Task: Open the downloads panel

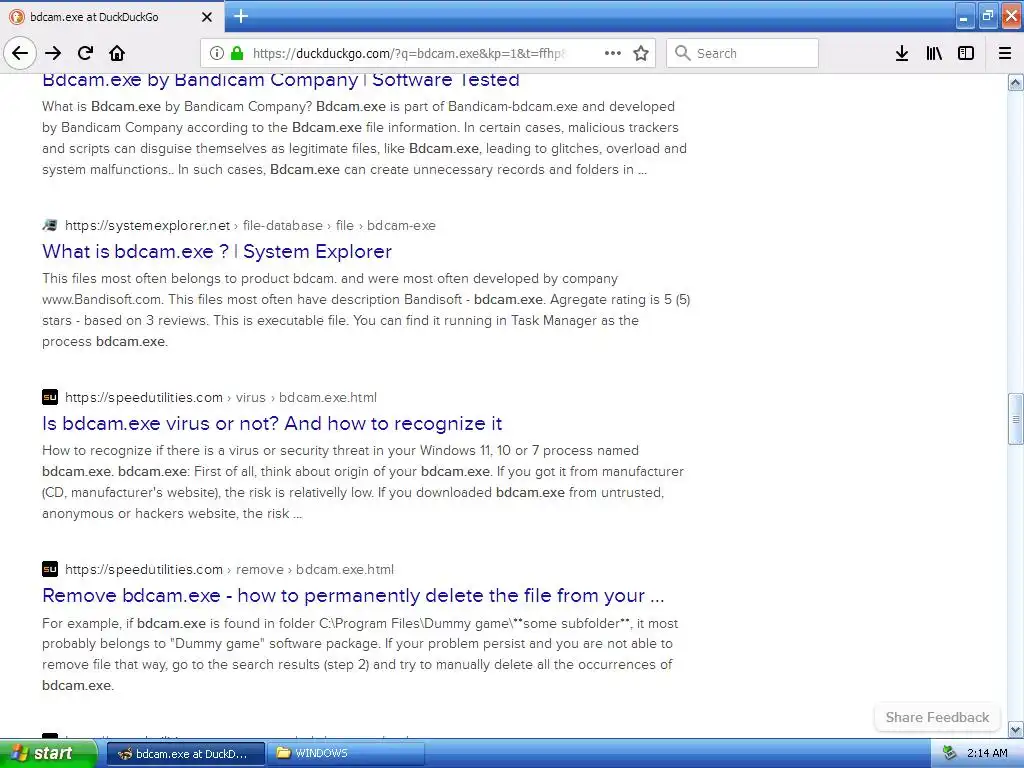Action: (x=902, y=54)
